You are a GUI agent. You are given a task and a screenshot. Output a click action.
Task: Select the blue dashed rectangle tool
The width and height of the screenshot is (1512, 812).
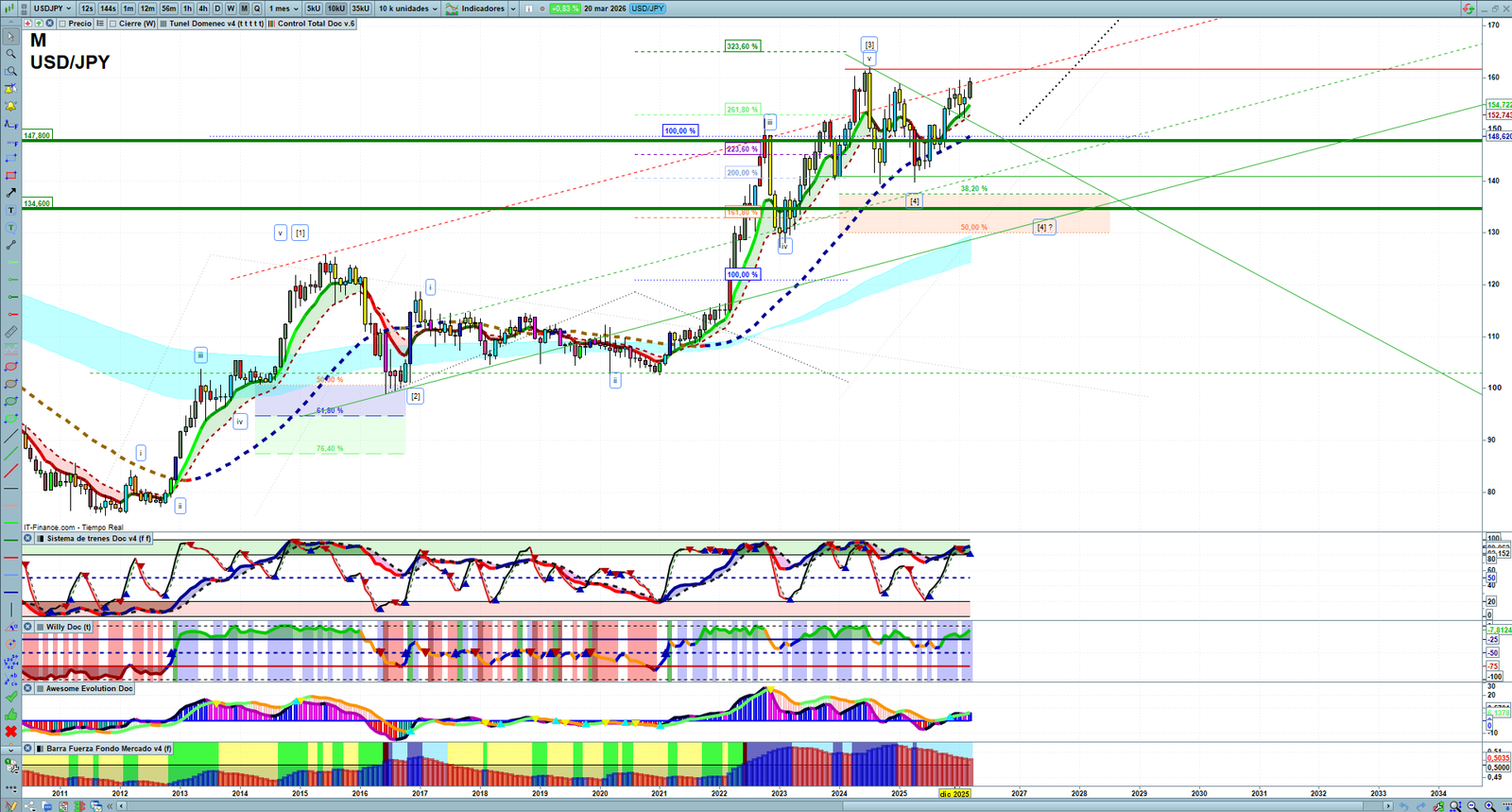tap(10, 158)
